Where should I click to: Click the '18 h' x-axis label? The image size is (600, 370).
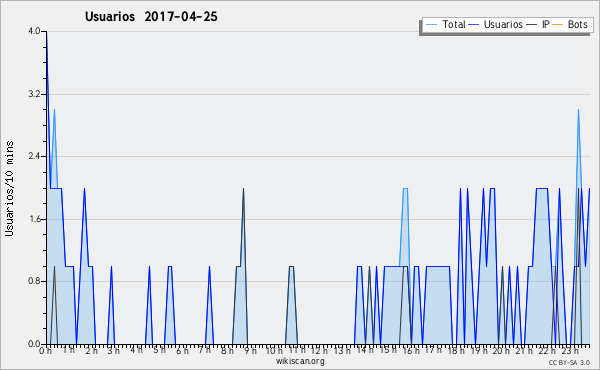tap(456, 351)
